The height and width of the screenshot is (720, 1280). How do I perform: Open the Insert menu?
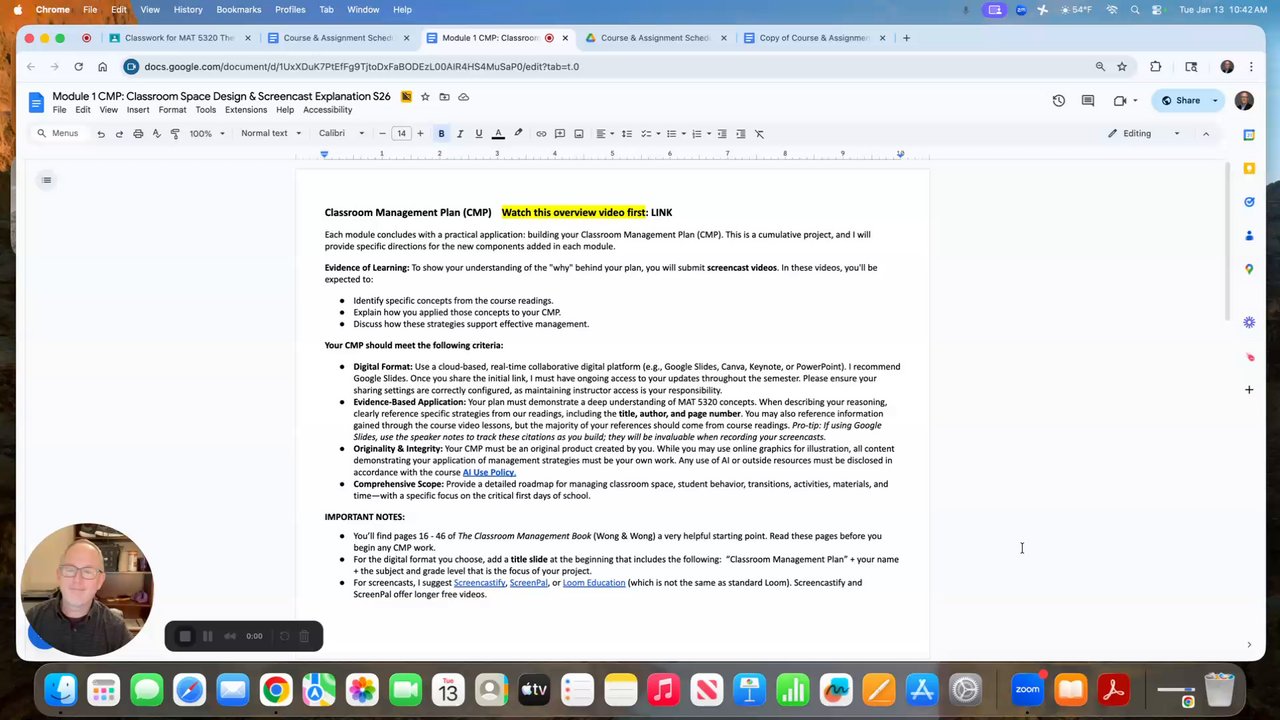138,110
